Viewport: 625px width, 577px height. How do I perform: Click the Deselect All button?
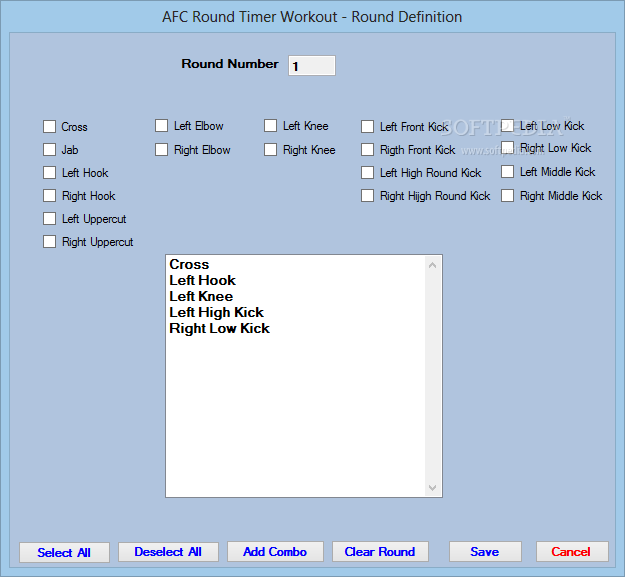coord(168,552)
